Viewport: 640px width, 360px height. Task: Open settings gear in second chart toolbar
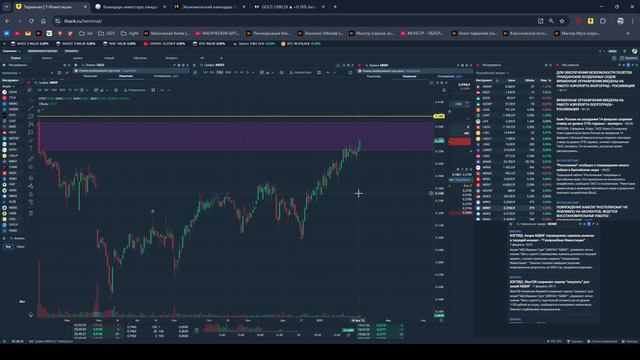(281, 73)
